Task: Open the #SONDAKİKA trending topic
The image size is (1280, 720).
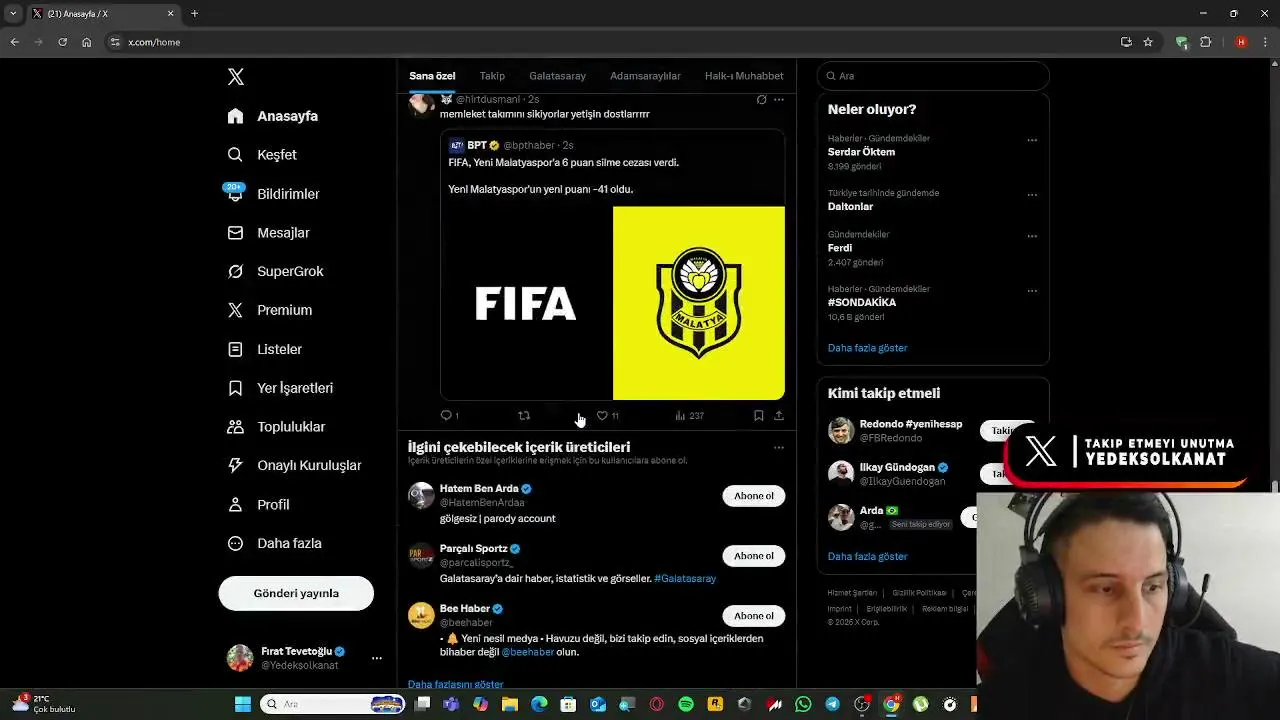Action: coord(862,302)
